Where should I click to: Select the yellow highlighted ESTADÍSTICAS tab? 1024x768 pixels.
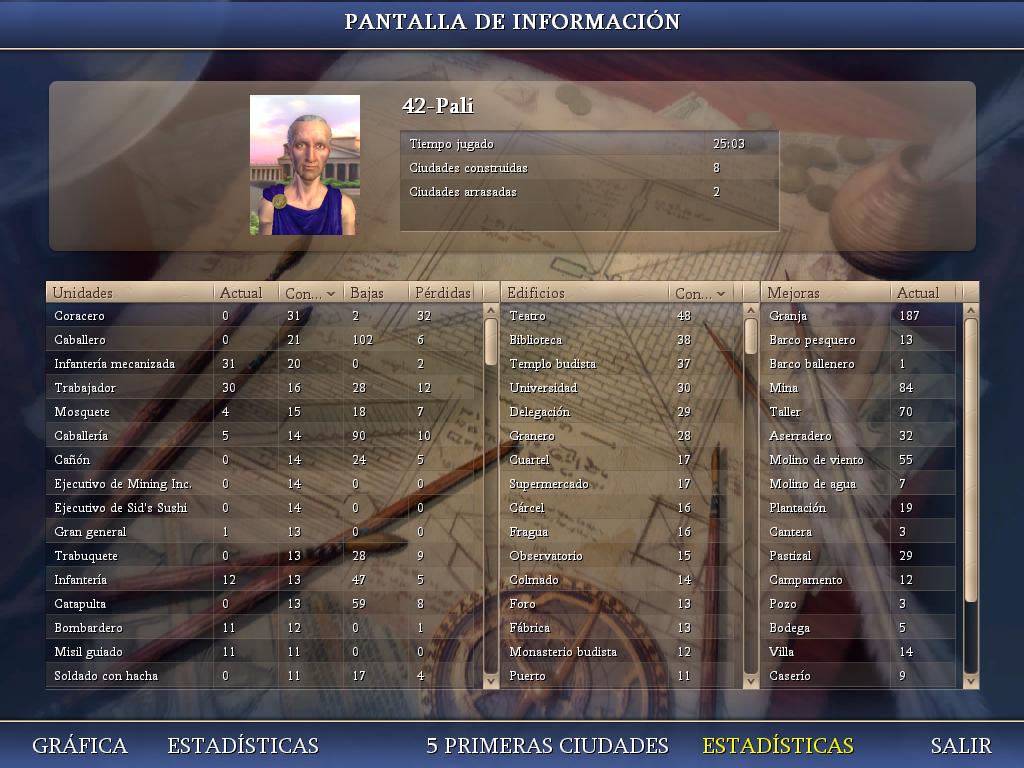point(778,746)
